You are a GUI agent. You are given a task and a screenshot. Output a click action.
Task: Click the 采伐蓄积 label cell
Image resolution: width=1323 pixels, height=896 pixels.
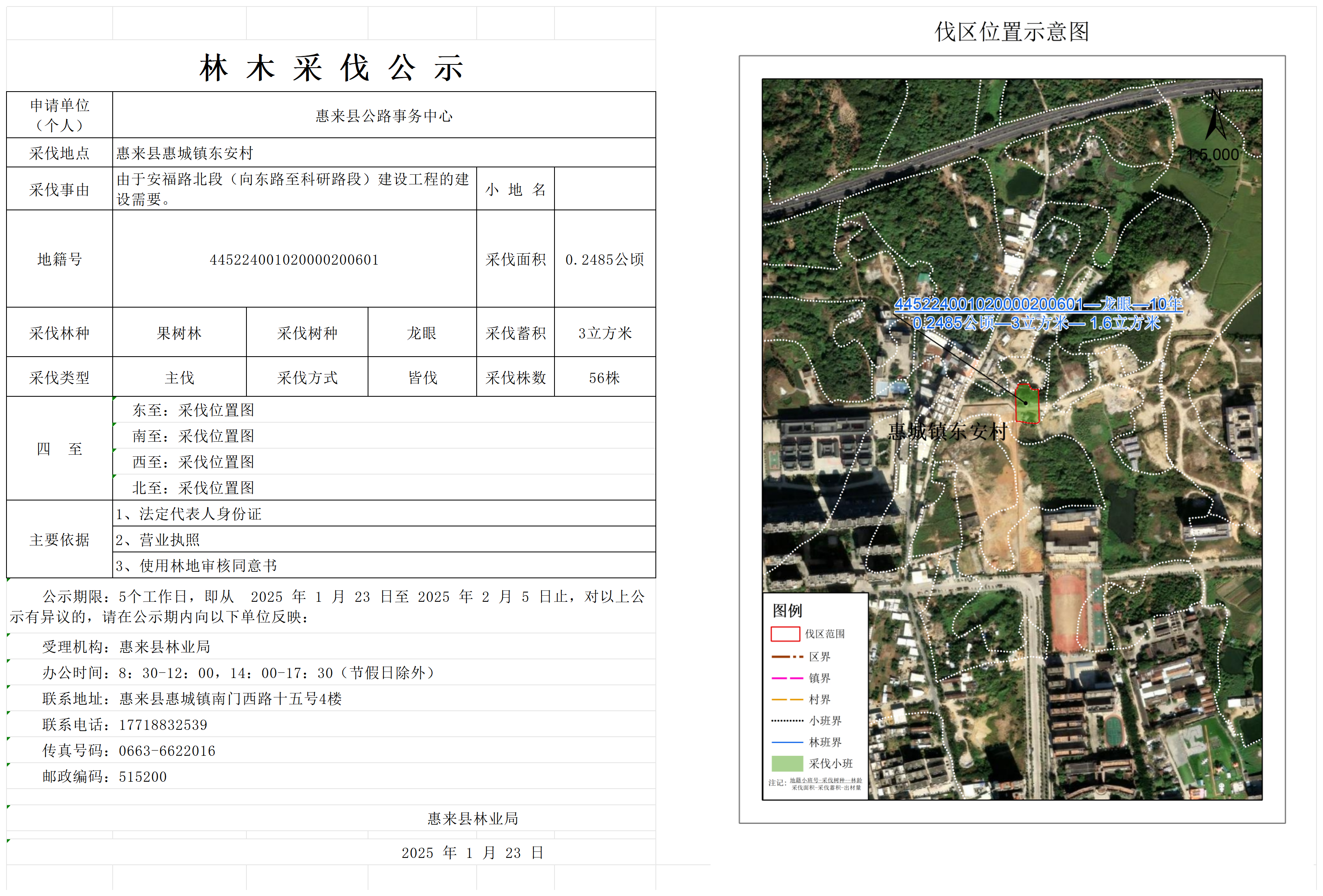coord(515,332)
